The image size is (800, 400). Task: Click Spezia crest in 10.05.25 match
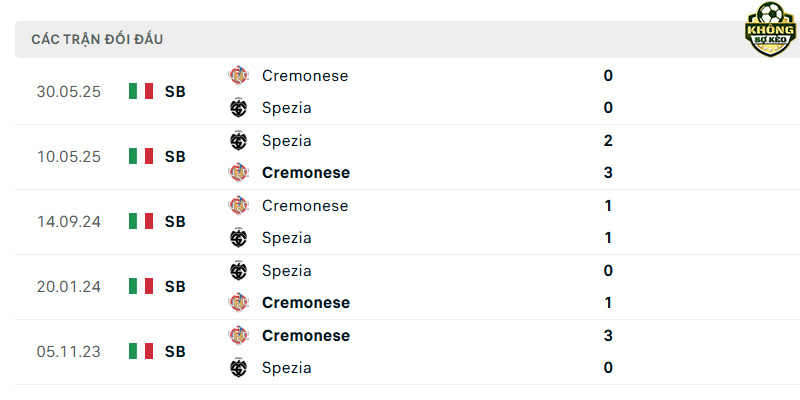coord(238,140)
